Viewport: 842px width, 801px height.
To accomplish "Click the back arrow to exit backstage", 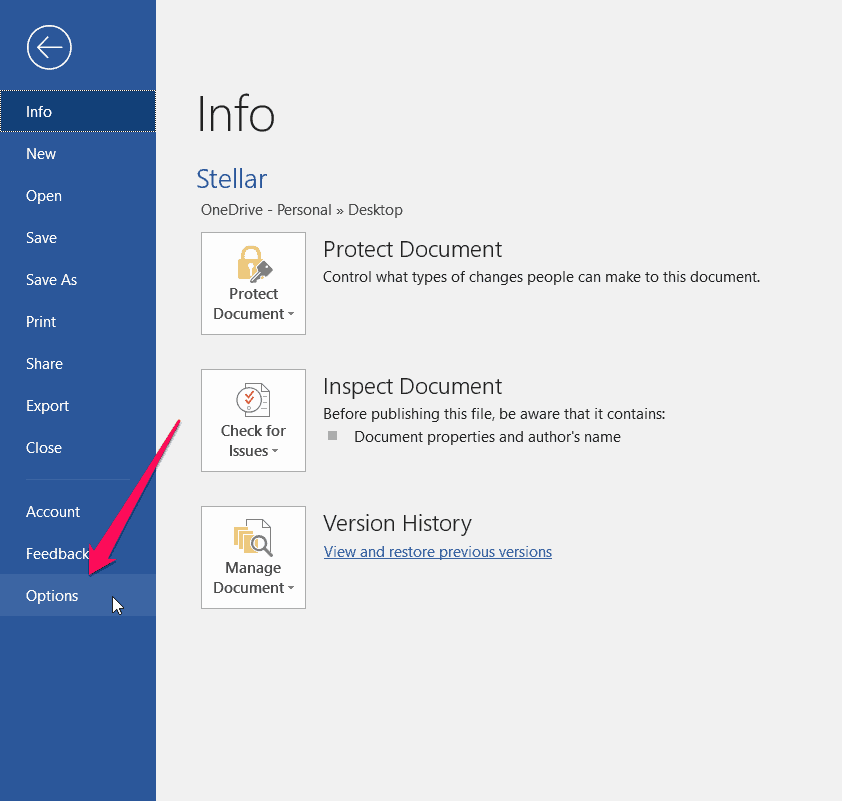I will [49, 47].
